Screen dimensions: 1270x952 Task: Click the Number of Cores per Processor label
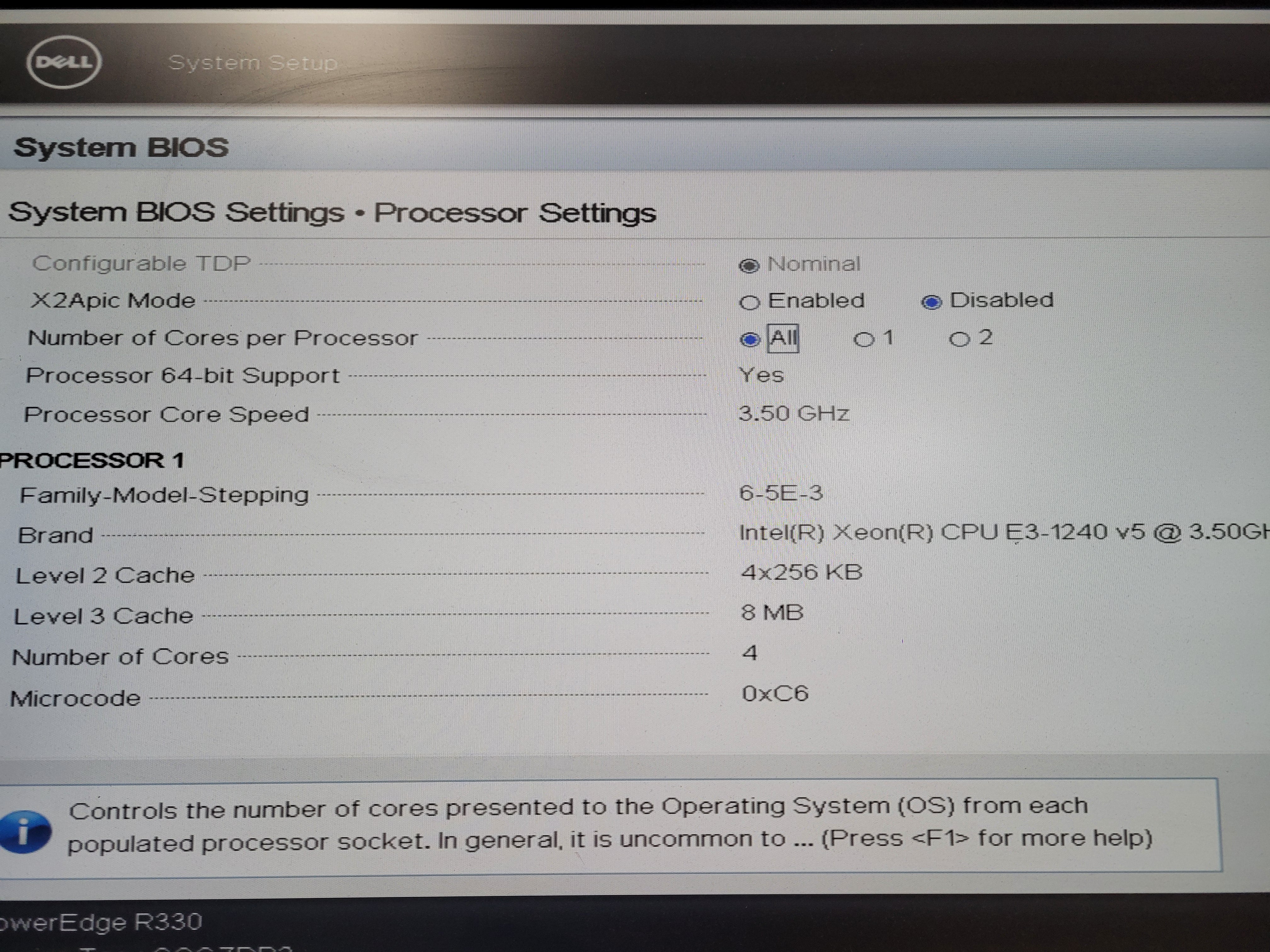point(223,338)
